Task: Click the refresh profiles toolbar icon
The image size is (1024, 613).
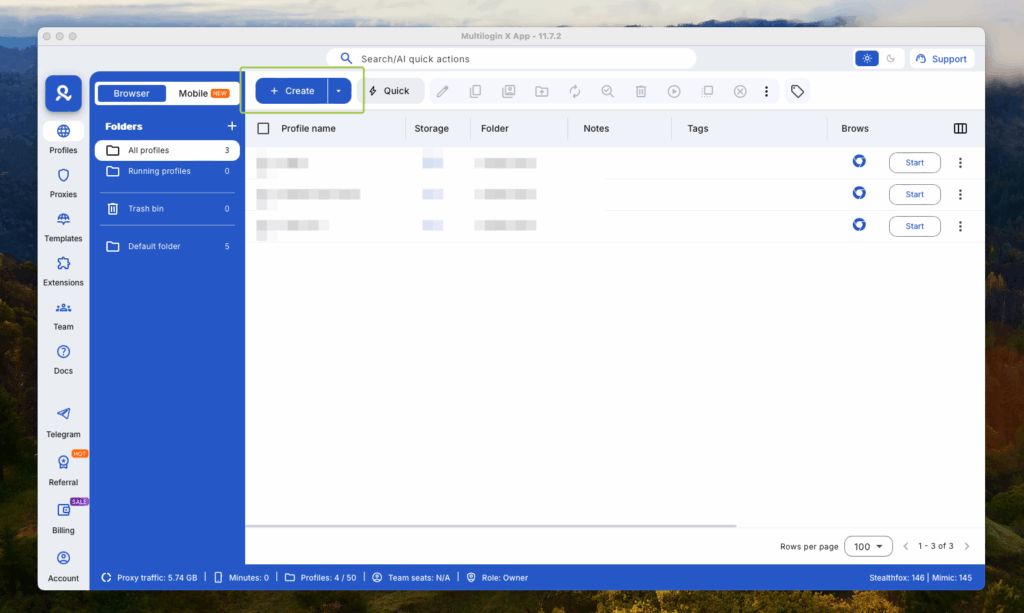Action: (574, 91)
